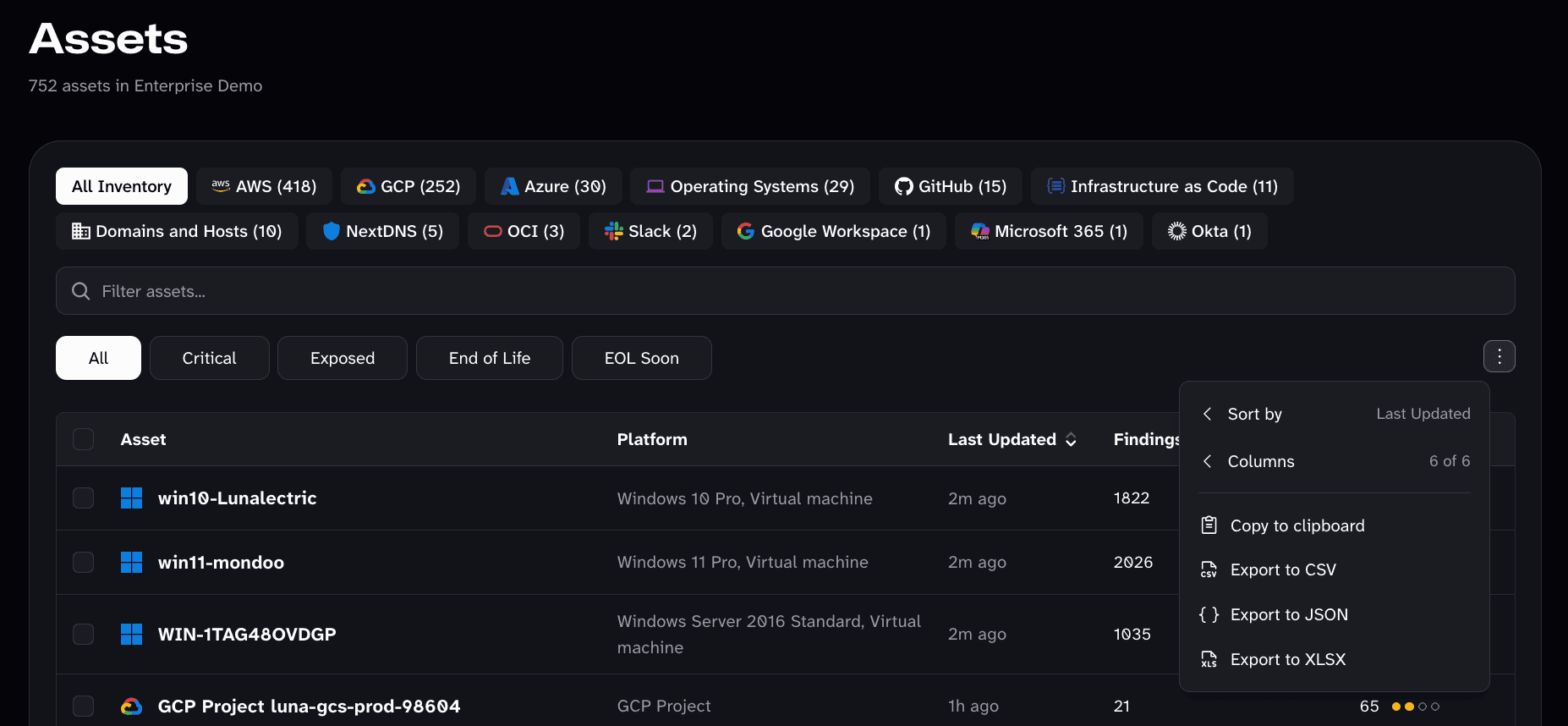Screen dimensions: 1568x726
Task: Click the GitHub octocat icon
Action: coord(904,186)
